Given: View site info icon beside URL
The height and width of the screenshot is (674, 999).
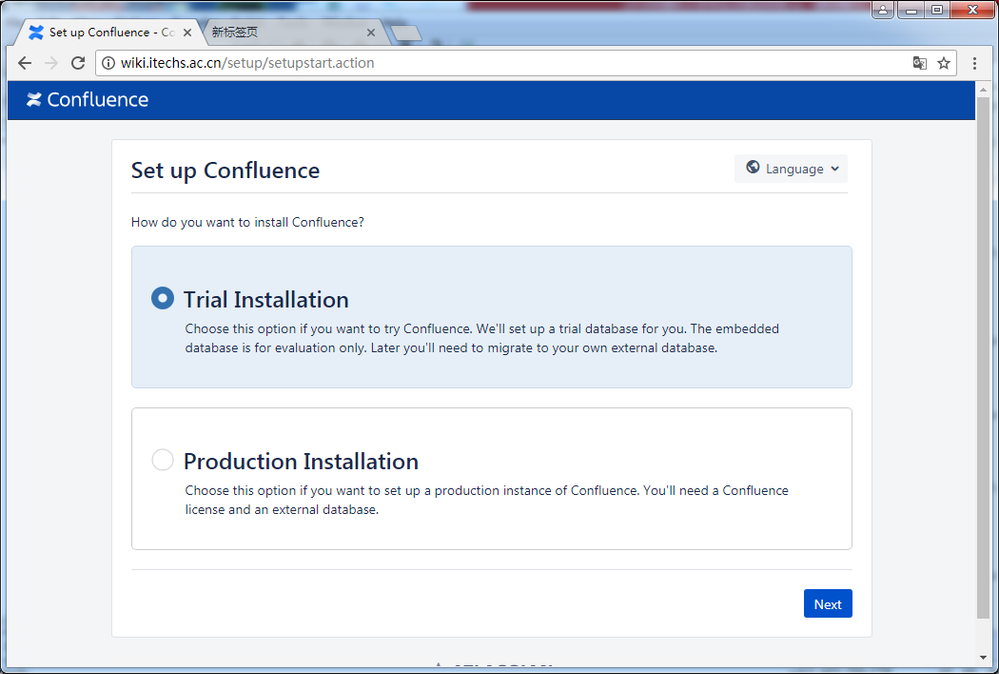Looking at the screenshot, I should [109, 63].
